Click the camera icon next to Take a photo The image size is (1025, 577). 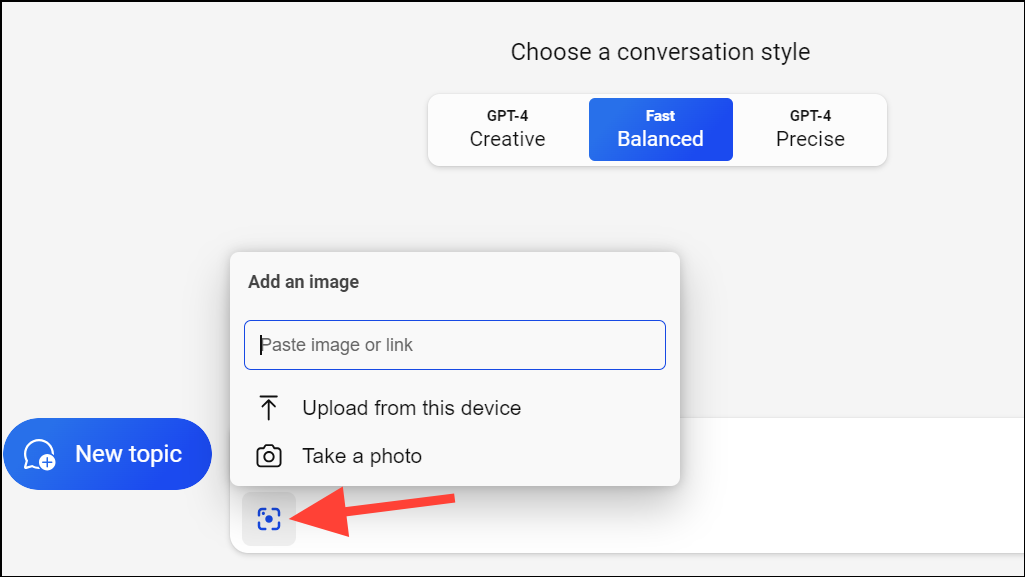coord(268,455)
